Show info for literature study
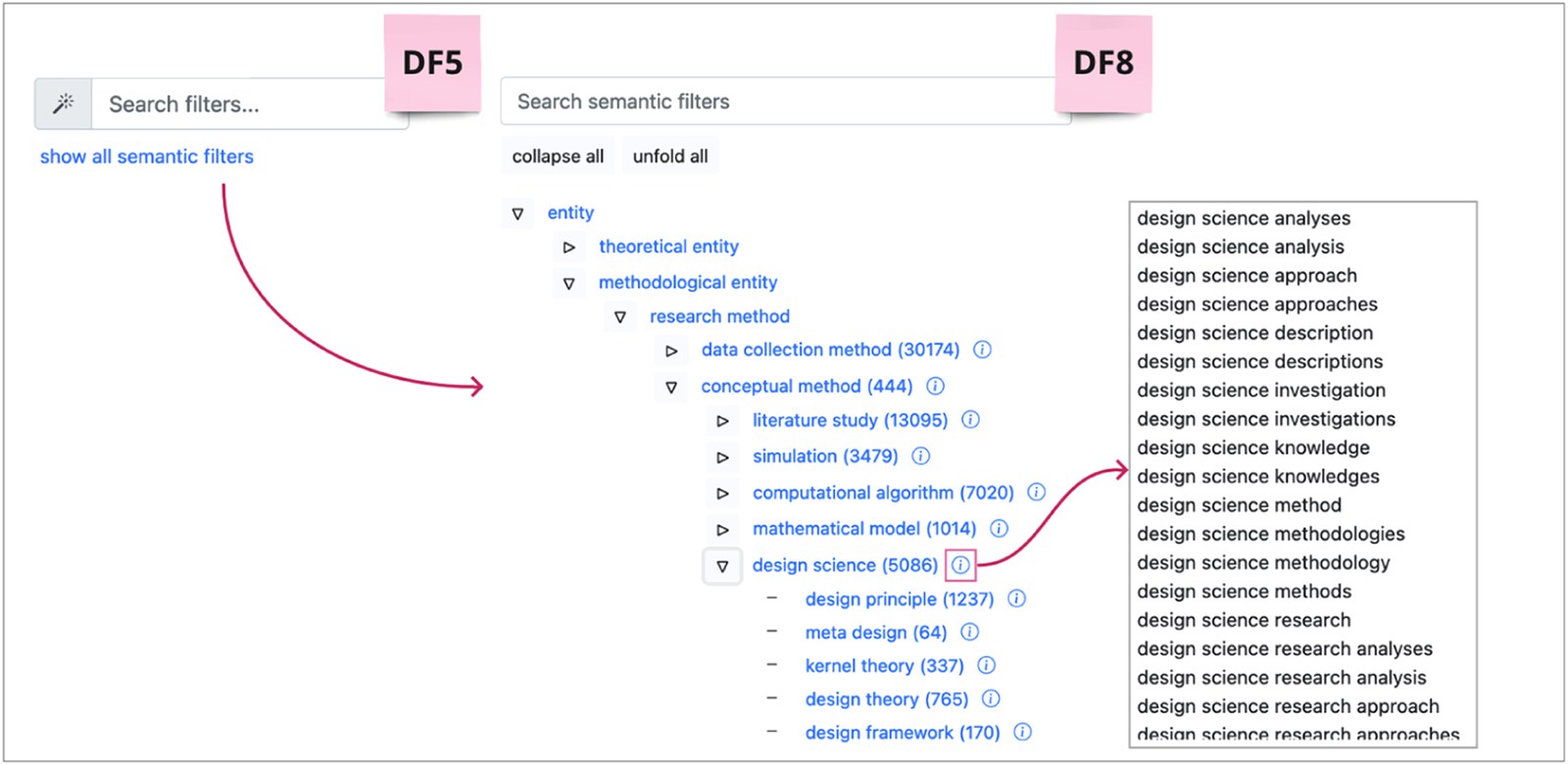Image resolution: width=1568 pixels, height=765 pixels. 970,420
